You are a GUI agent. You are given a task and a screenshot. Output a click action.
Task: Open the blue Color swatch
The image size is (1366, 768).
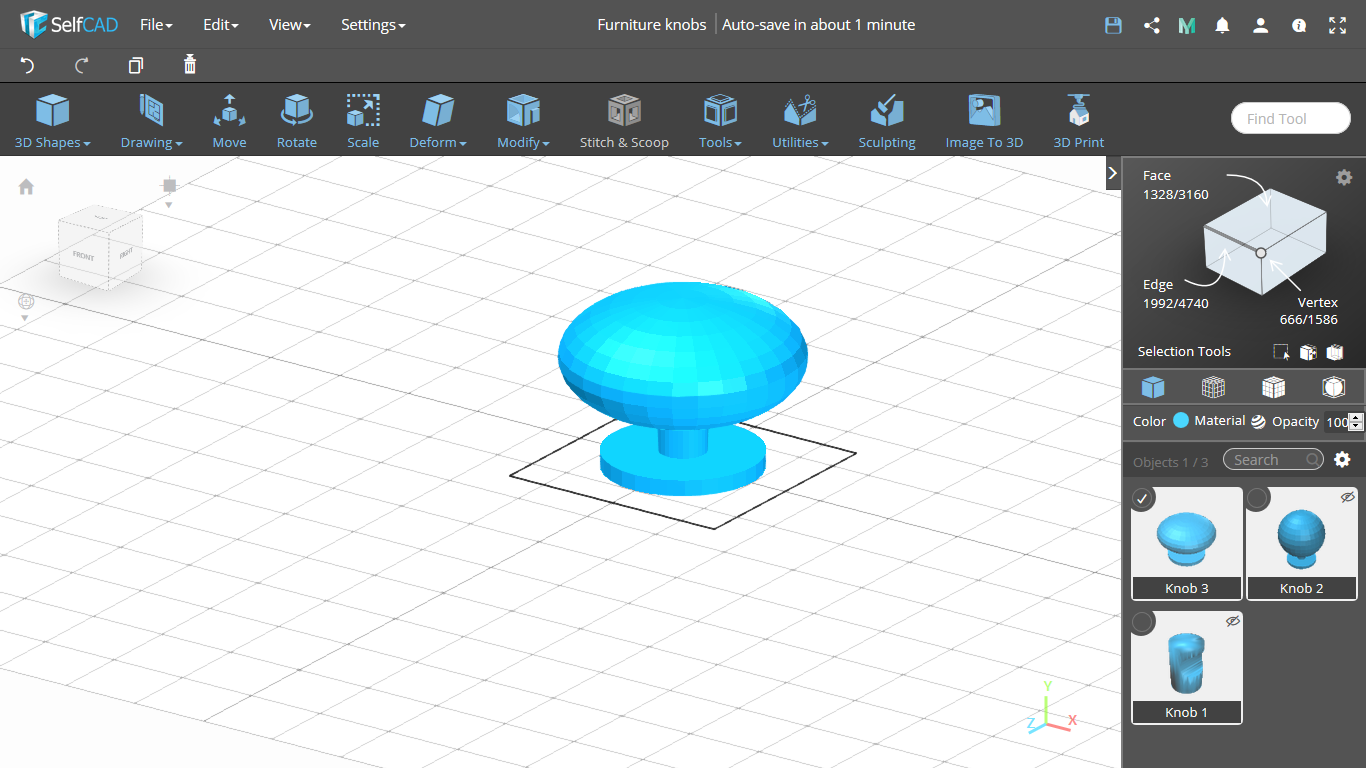click(1181, 421)
